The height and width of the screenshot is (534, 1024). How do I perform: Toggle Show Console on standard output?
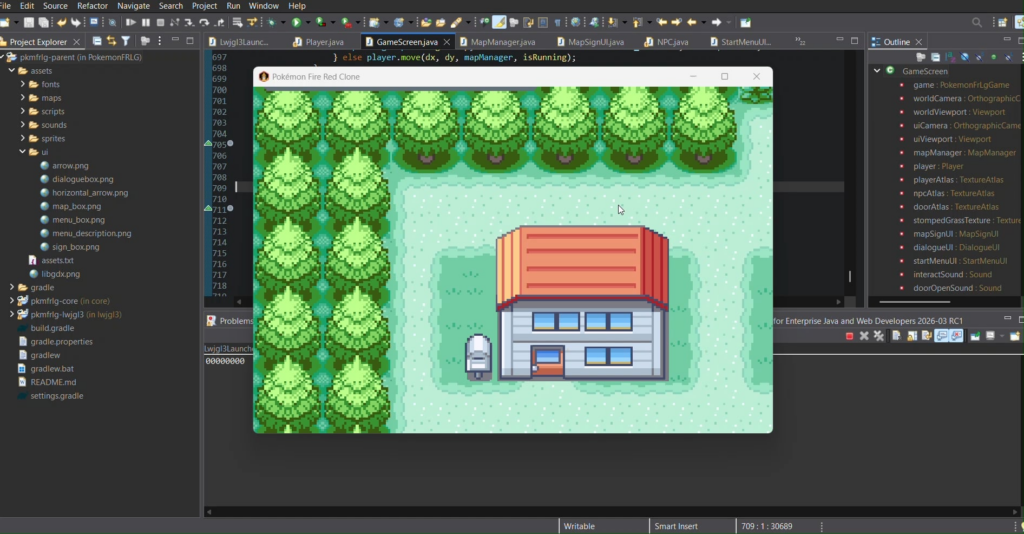click(x=942, y=336)
